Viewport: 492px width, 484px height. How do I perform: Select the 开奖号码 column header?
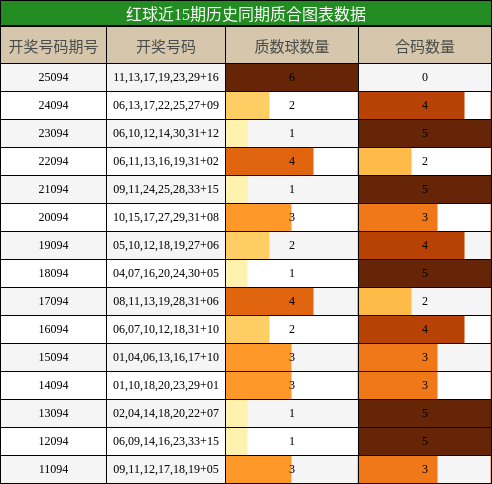166,46
